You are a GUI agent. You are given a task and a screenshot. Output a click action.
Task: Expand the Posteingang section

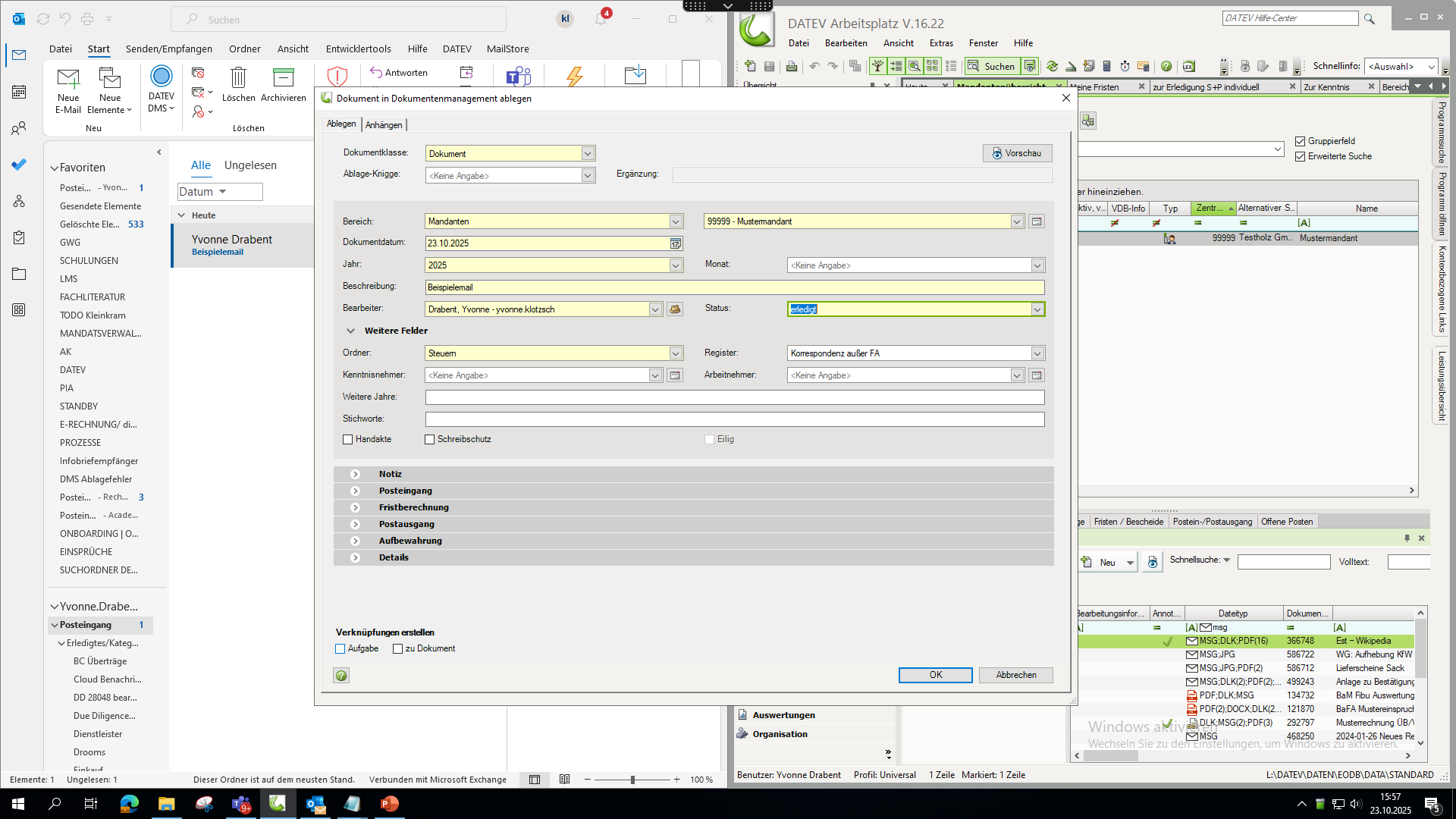click(355, 491)
